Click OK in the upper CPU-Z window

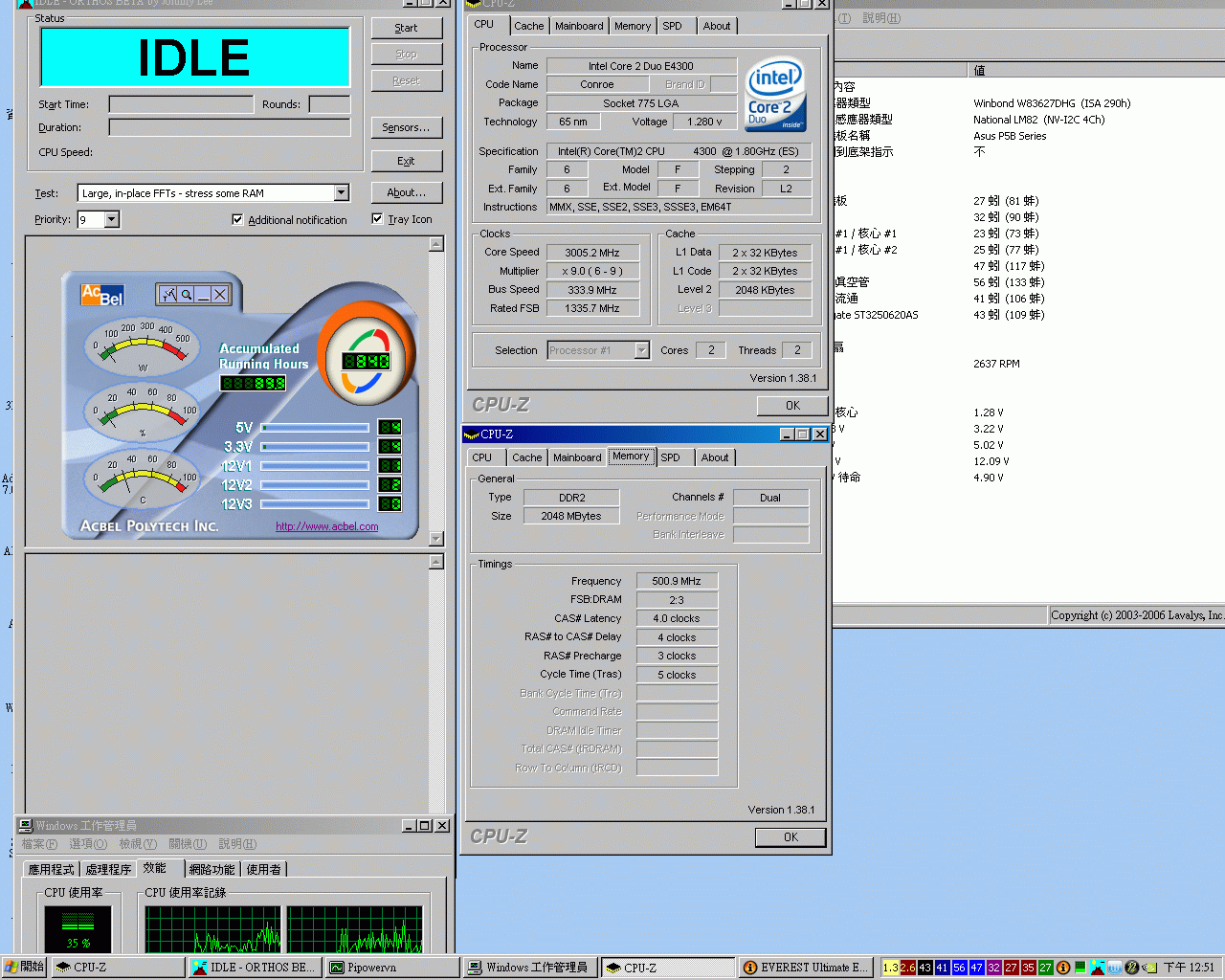792,406
